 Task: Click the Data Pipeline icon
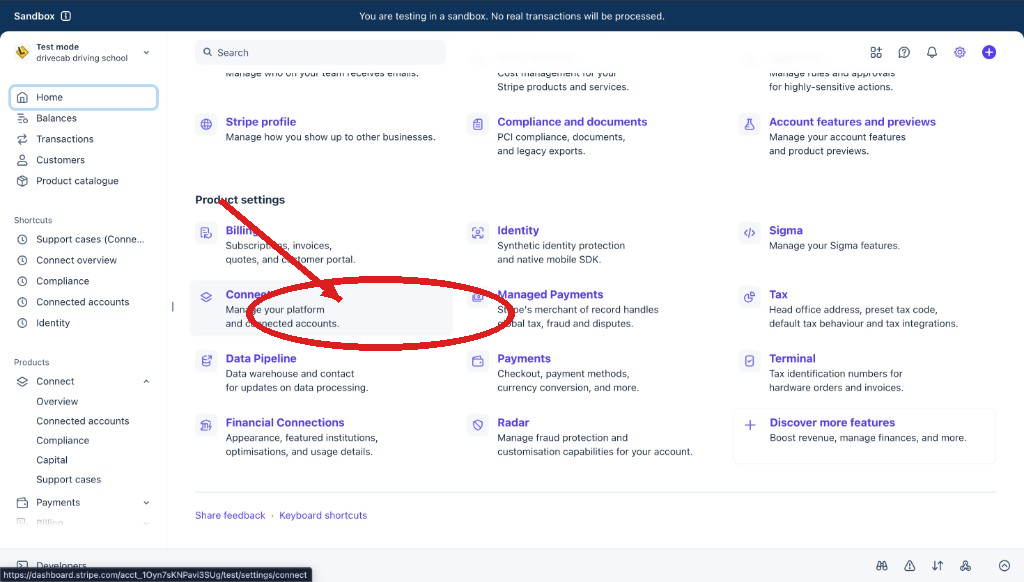coord(206,361)
